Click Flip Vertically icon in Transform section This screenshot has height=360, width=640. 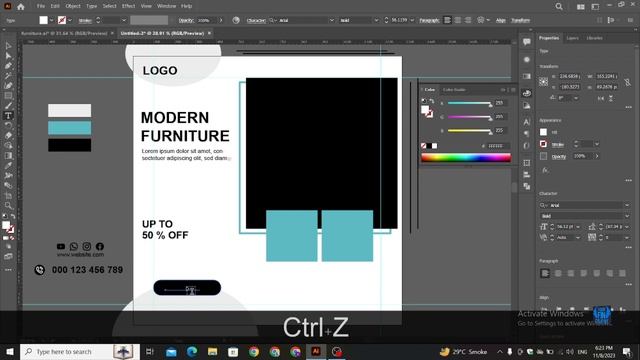[x=611, y=98]
